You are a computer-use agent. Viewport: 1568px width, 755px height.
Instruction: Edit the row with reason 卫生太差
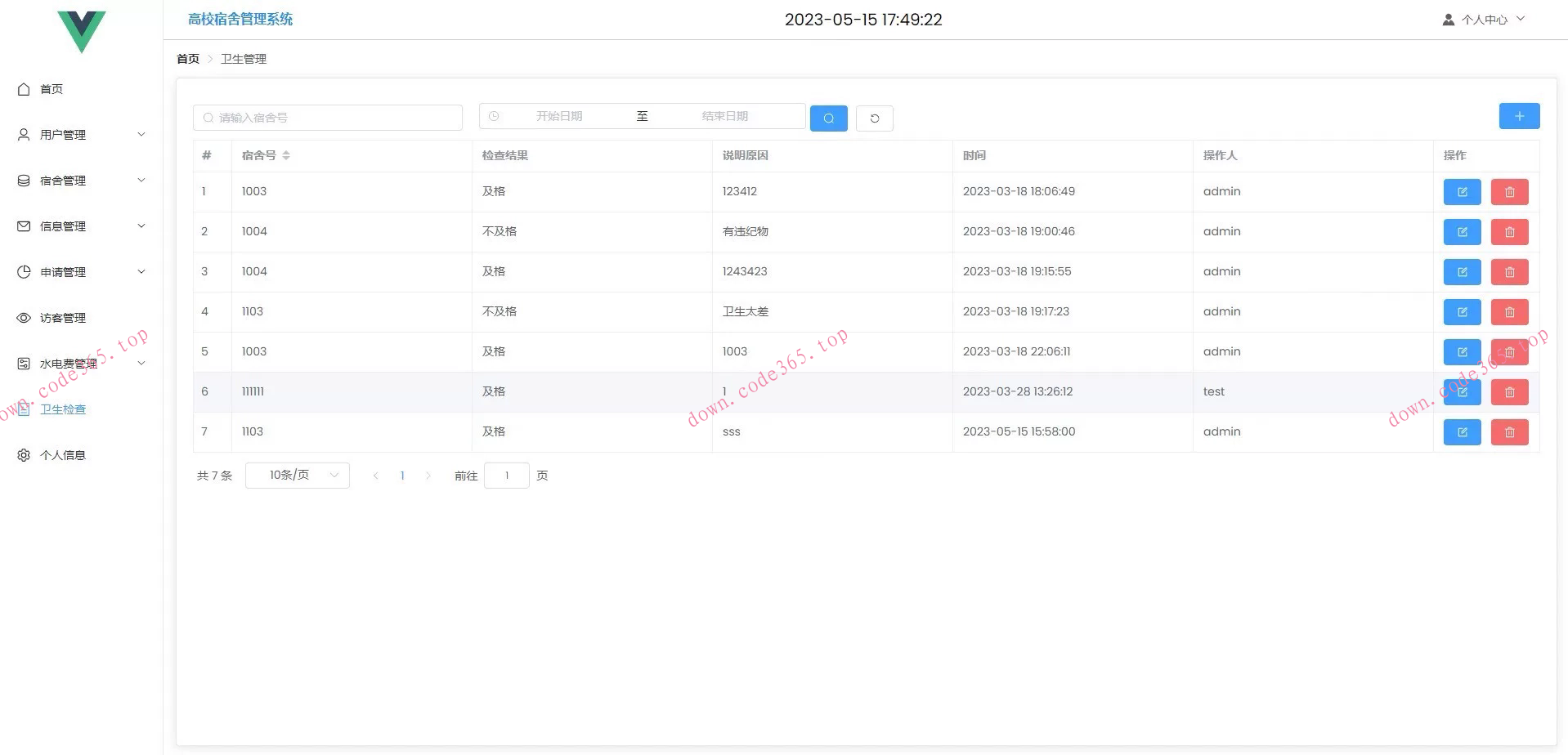(x=1462, y=312)
